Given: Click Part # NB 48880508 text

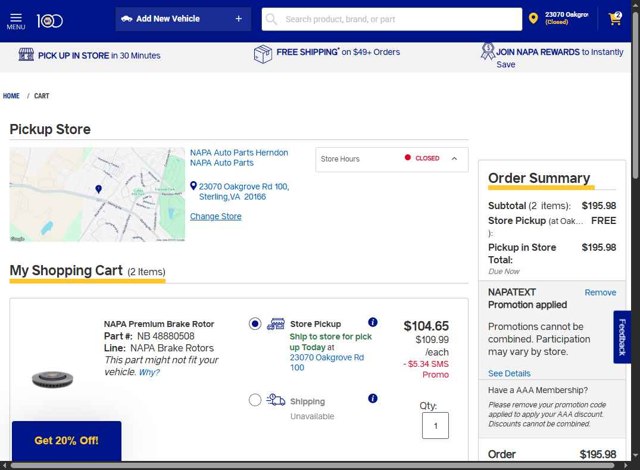Looking at the screenshot, I should tap(149, 336).
